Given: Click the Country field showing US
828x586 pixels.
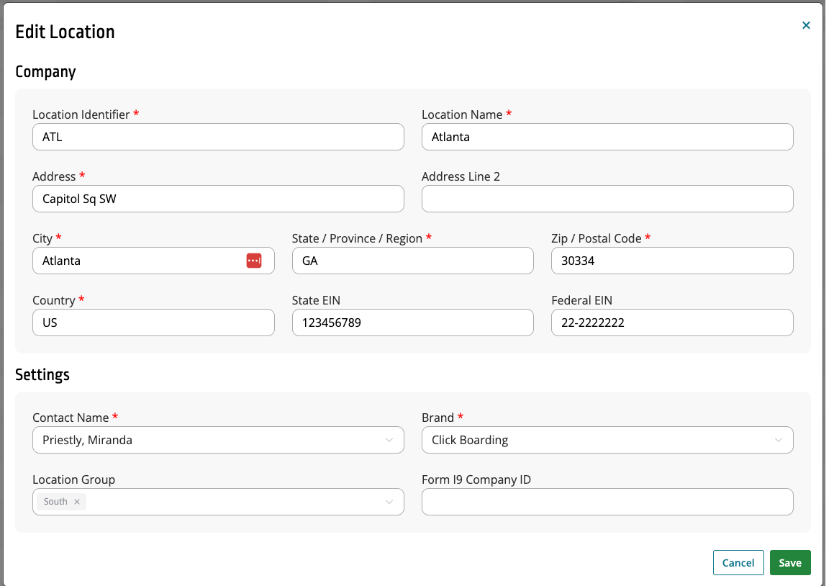Looking at the screenshot, I should click(x=153, y=323).
